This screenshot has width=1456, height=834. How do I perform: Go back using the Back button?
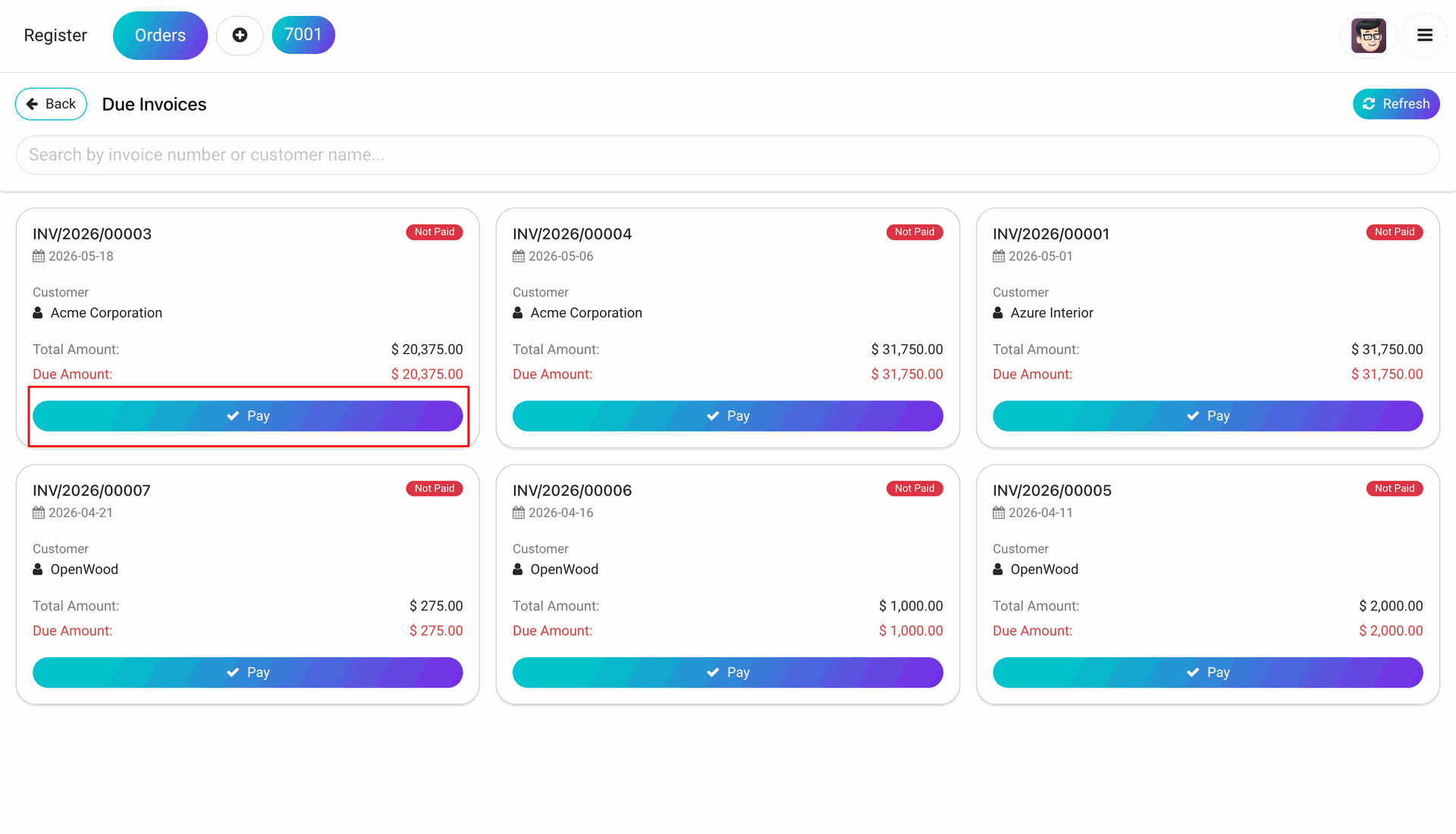51,104
